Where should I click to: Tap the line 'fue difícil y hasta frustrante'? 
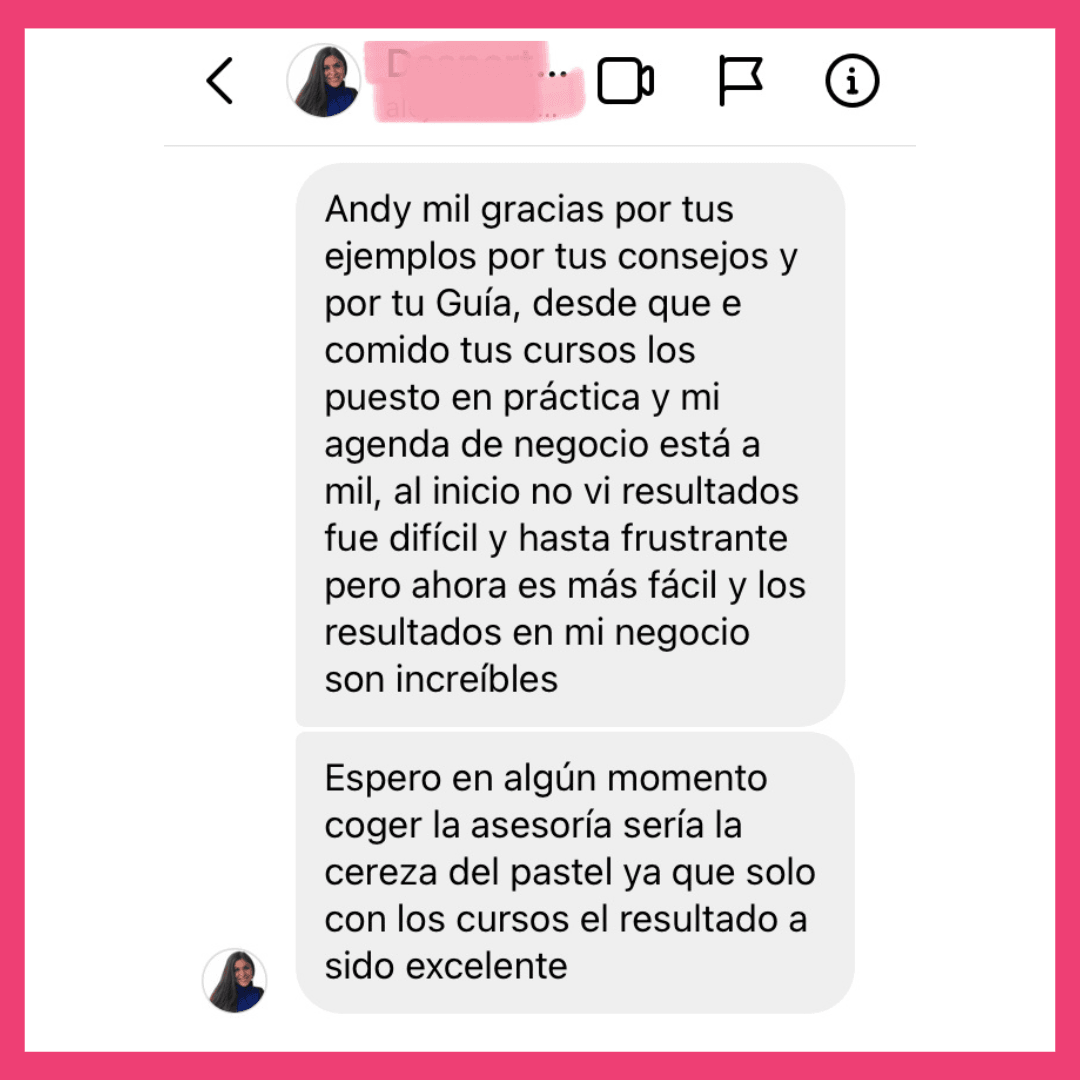[556, 538]
